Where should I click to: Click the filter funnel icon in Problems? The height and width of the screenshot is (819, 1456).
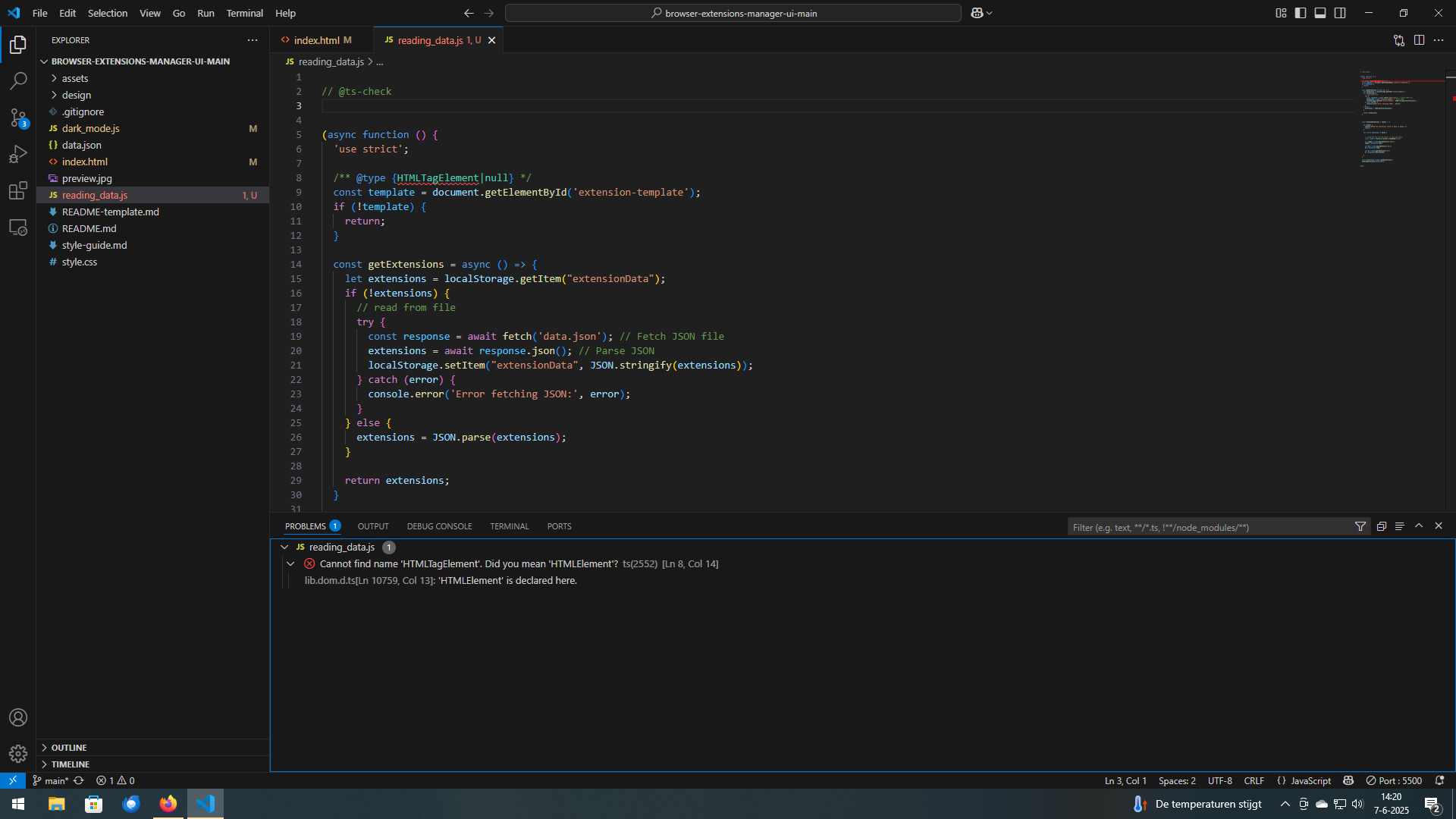click(x=1360, y=526)
